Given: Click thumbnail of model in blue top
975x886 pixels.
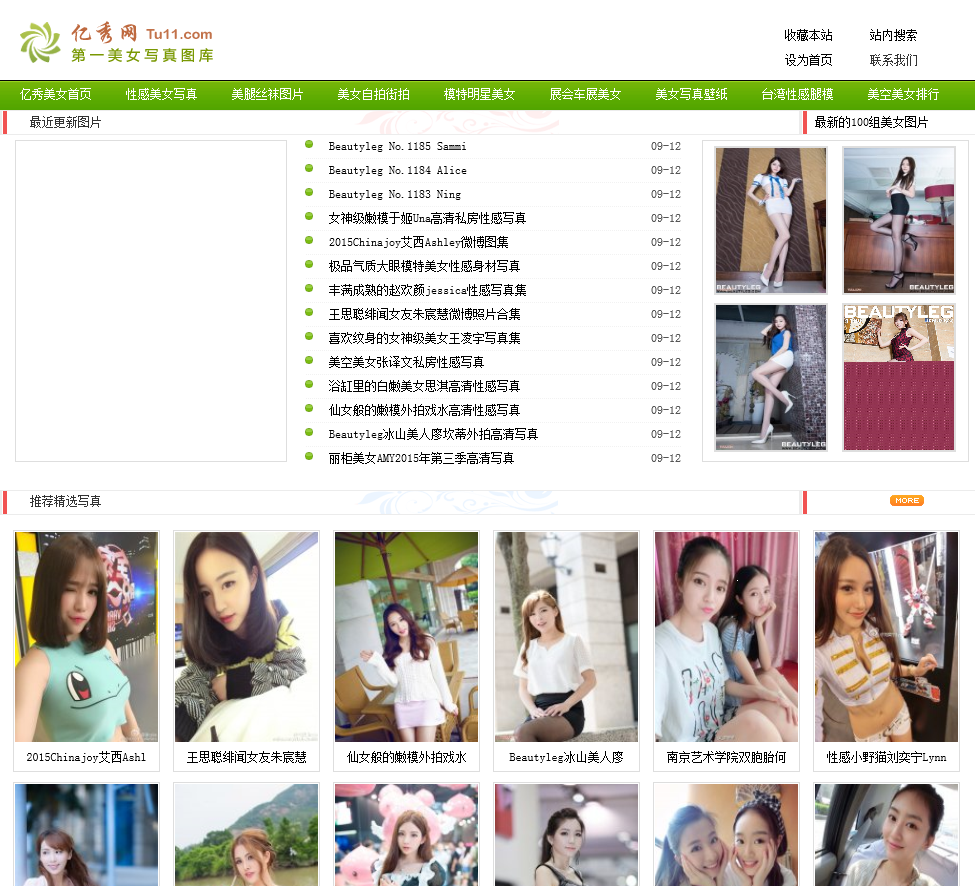Looking at the screenshot, I should tap(771, 377).
